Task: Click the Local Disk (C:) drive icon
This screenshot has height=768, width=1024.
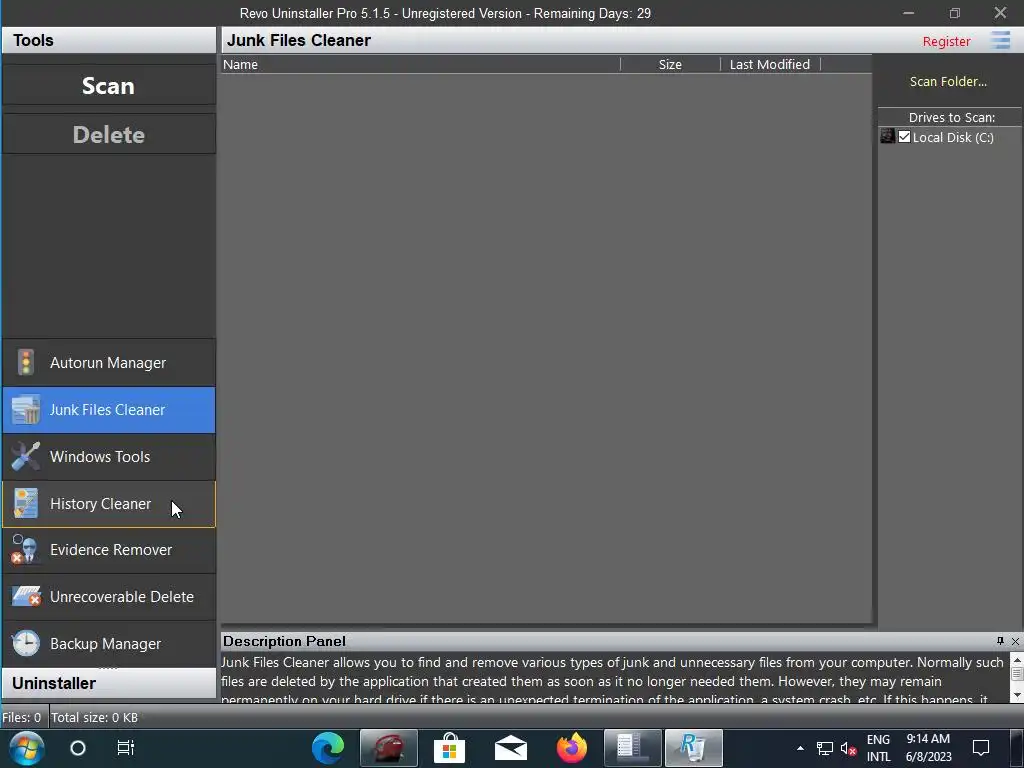Action: click(x=888, y=136)
